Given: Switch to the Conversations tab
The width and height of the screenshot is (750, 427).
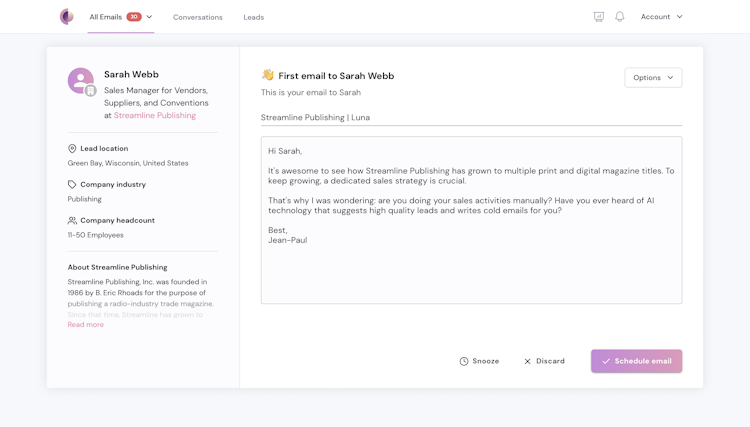Looking at the screenshot, I should pos(198,17).
